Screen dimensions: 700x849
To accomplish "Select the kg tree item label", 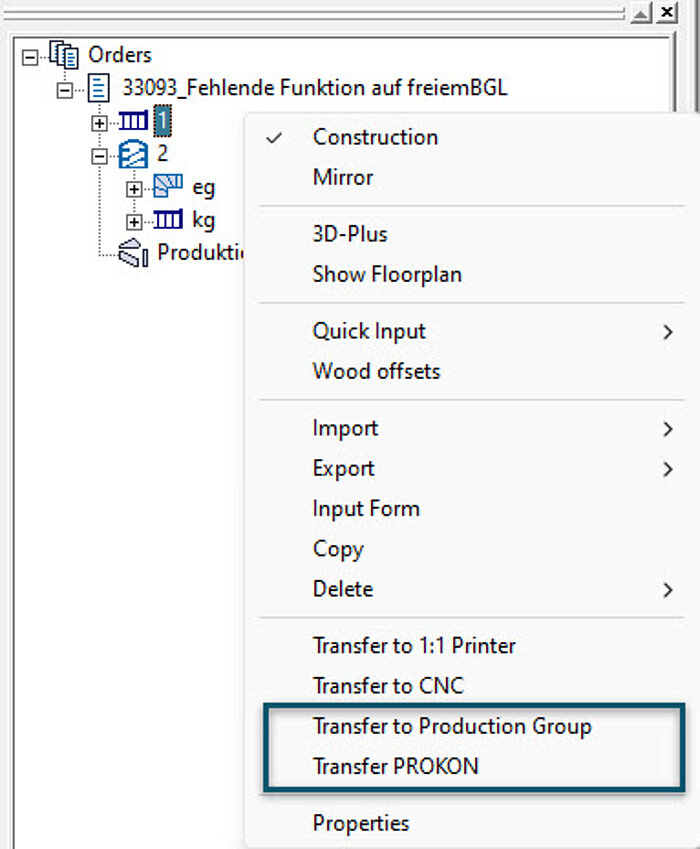I will [x=203, y=220].
